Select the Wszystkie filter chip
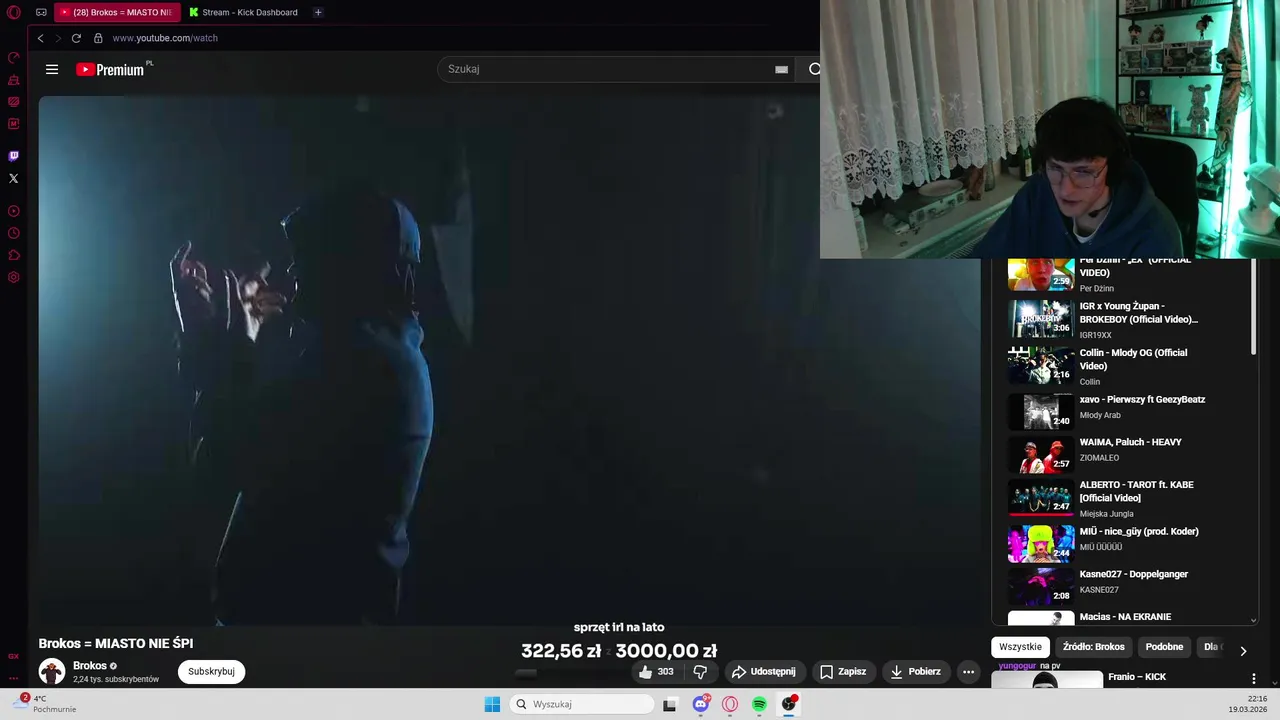 click(1020, 647)
